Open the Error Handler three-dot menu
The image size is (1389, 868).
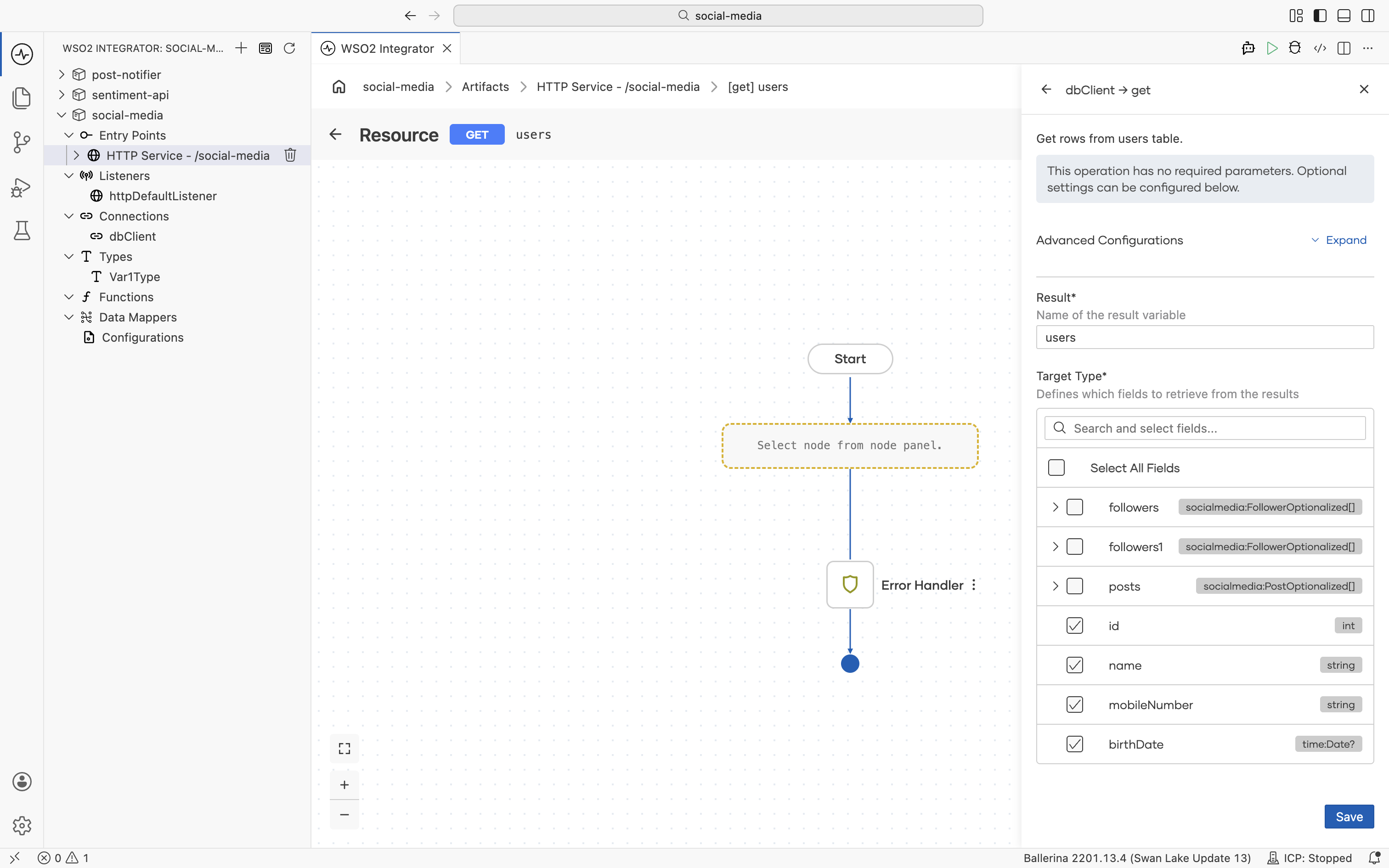click(974, 585)
